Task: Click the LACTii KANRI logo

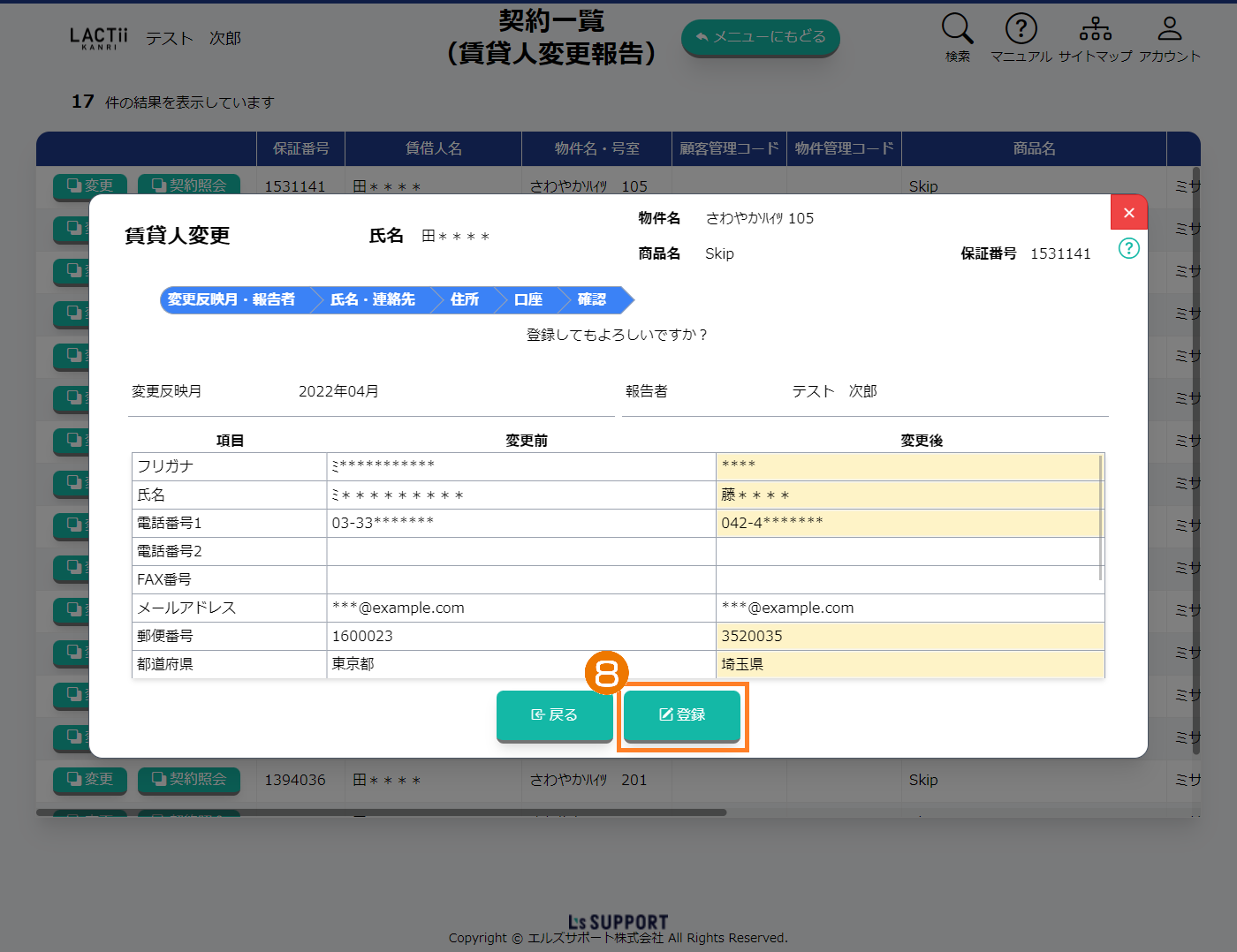Action: pos(99,38)
